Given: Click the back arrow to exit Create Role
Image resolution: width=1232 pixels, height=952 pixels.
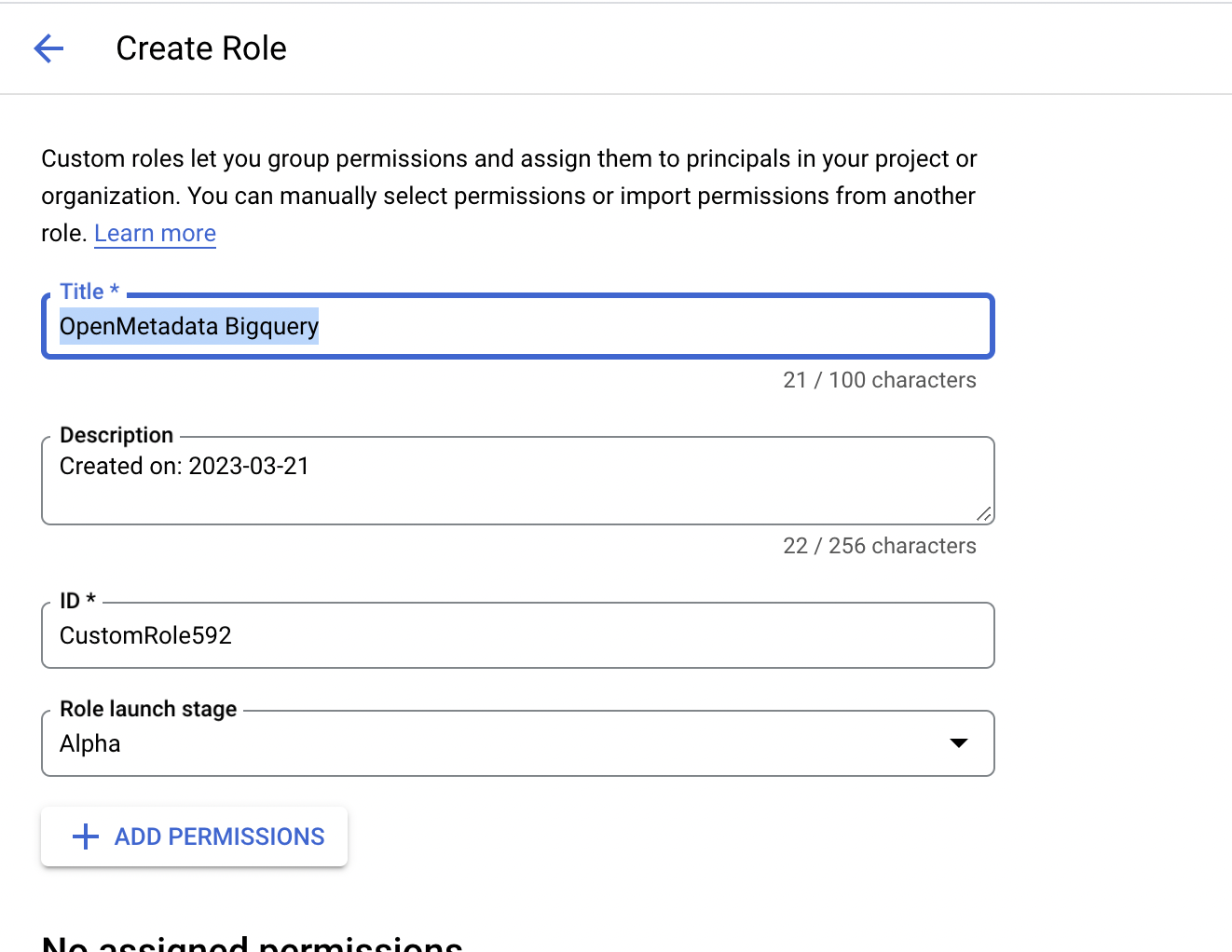Looking at the screenshot, I should [48, 48].
